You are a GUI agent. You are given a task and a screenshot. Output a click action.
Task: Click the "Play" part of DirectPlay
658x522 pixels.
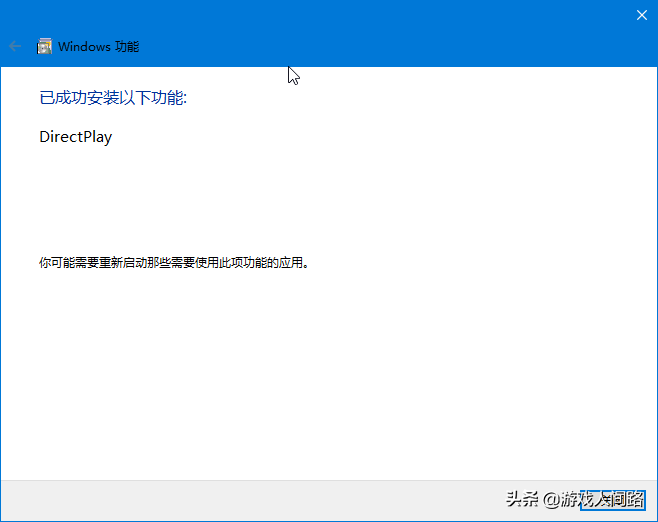coord(96,137)
